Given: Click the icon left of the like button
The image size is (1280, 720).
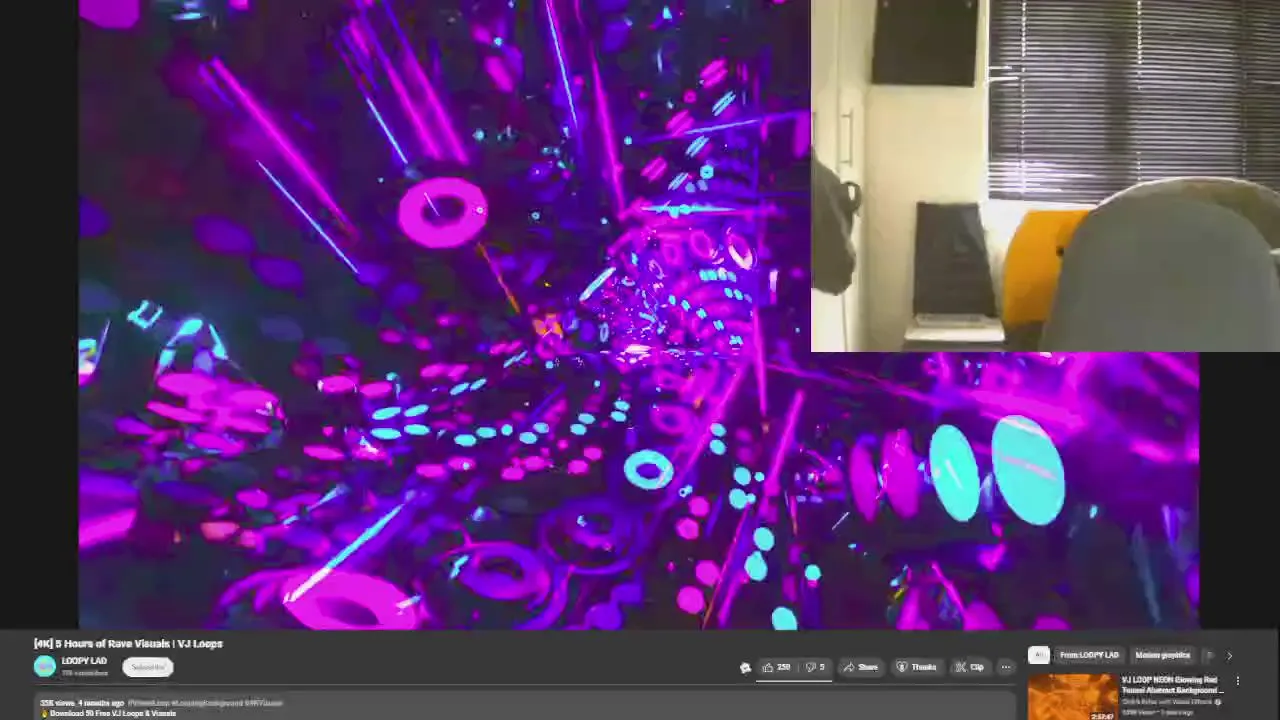Looking at the screenshot, I should pos(745,667).
